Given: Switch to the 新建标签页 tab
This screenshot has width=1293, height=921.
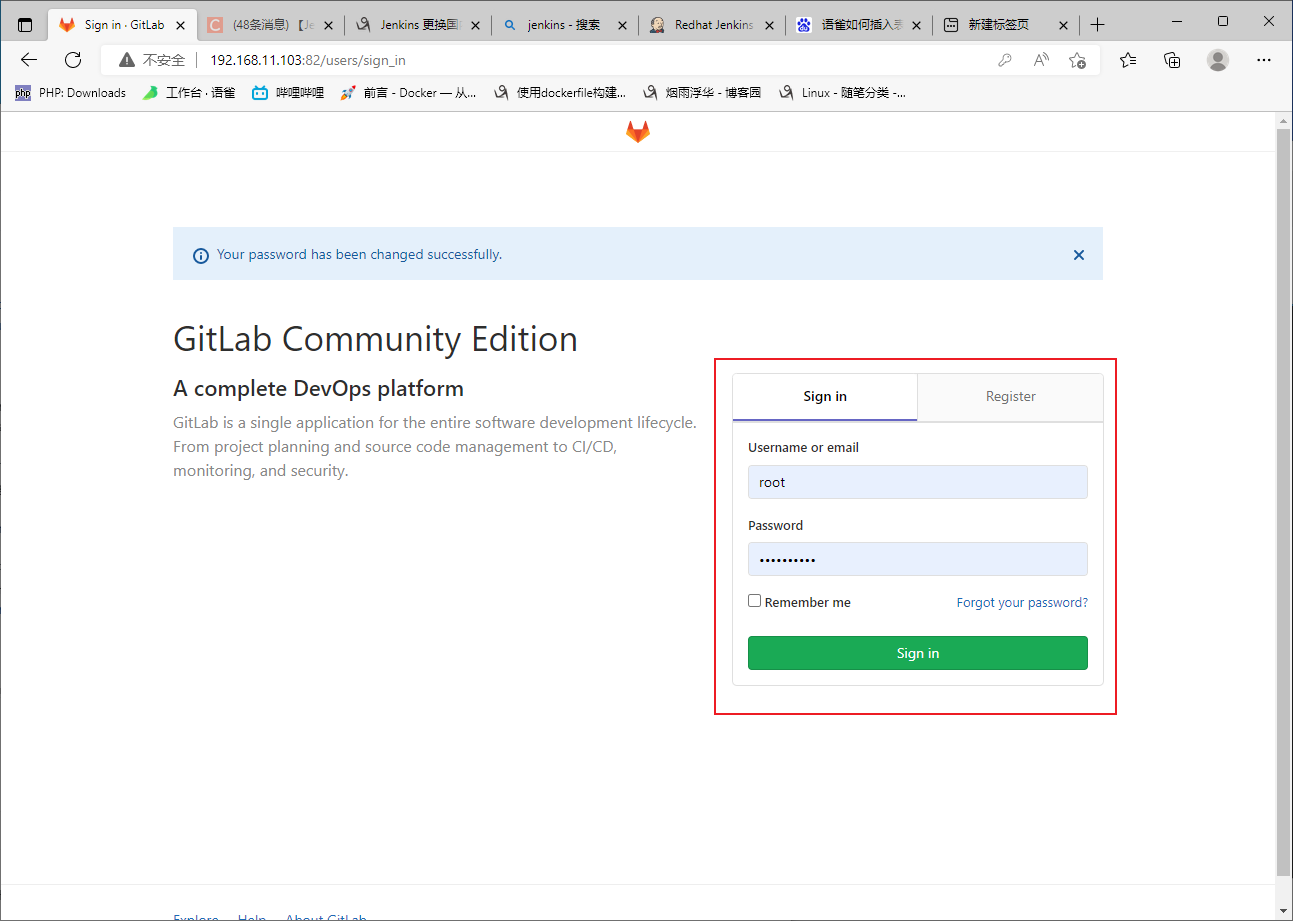Looking at the screenshot, I should click(1007, 25).
